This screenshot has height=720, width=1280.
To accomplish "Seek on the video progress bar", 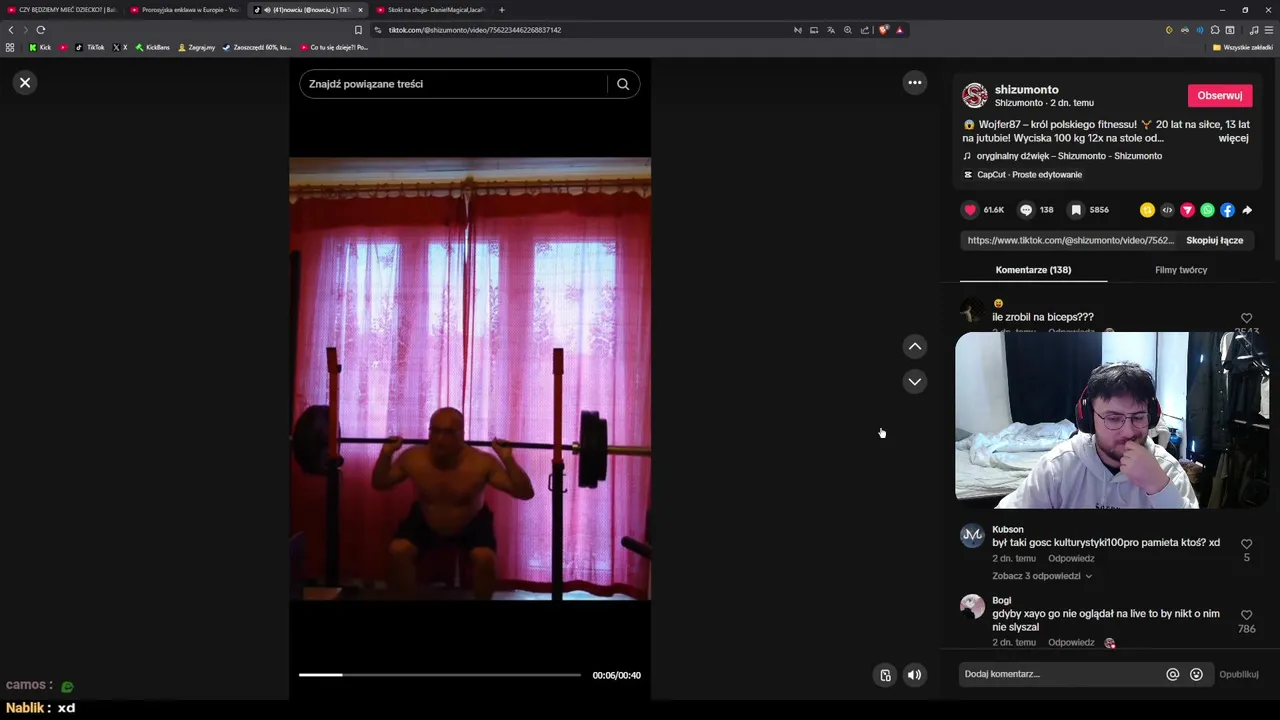I will click(x=439, y=675).
